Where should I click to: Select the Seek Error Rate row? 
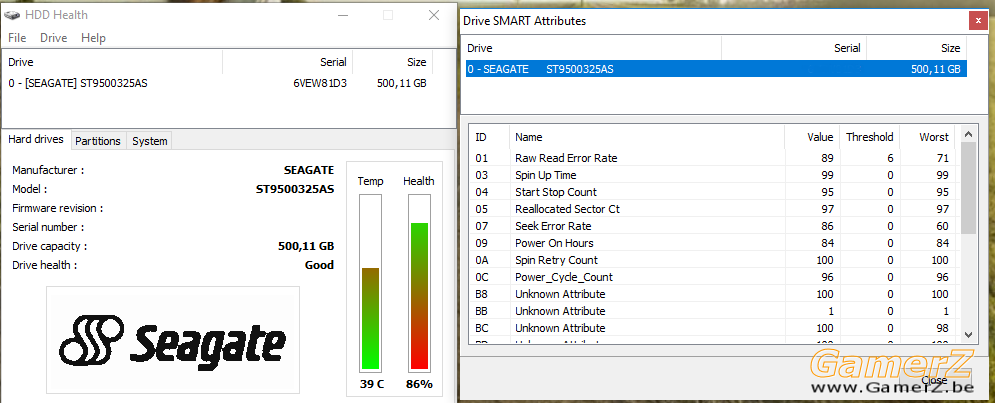(x=715, y=226)
